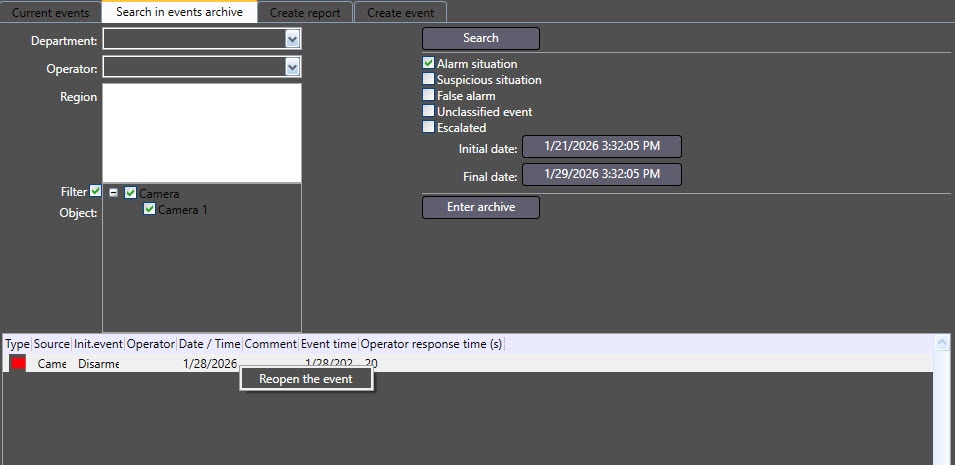Viewport: 955px width, 465px height.
Task: Uncheck Camera 1 in object tree
Action: pyautogui.click(x=149, y=209)
